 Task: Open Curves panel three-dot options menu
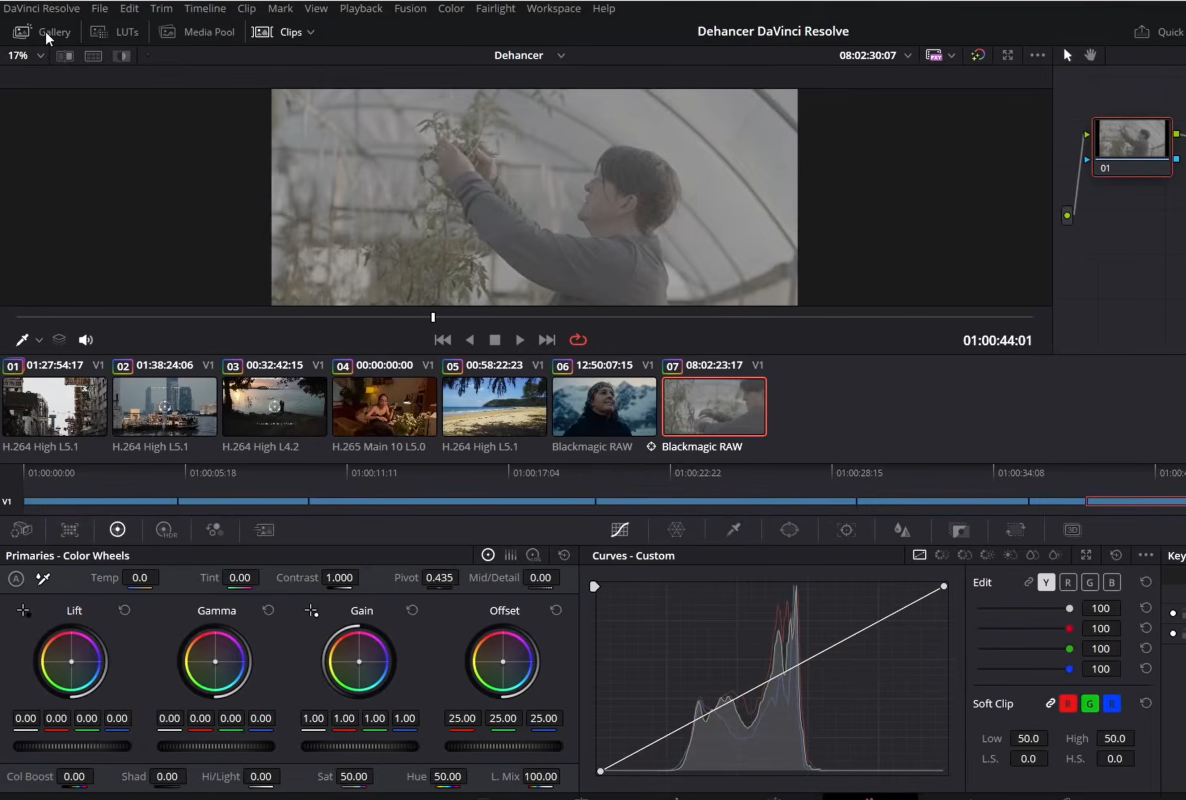pyautogui.click(x=1146, y=555)
